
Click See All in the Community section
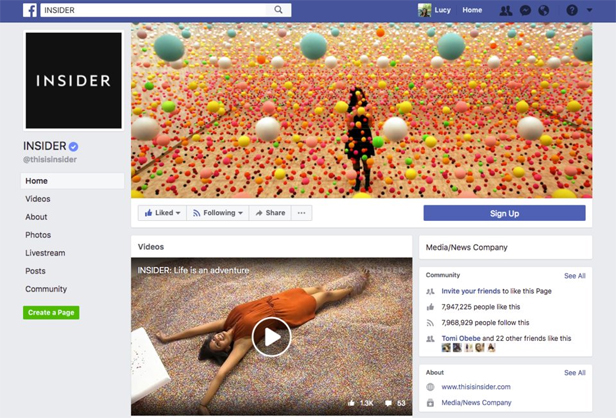coord(575,276)
